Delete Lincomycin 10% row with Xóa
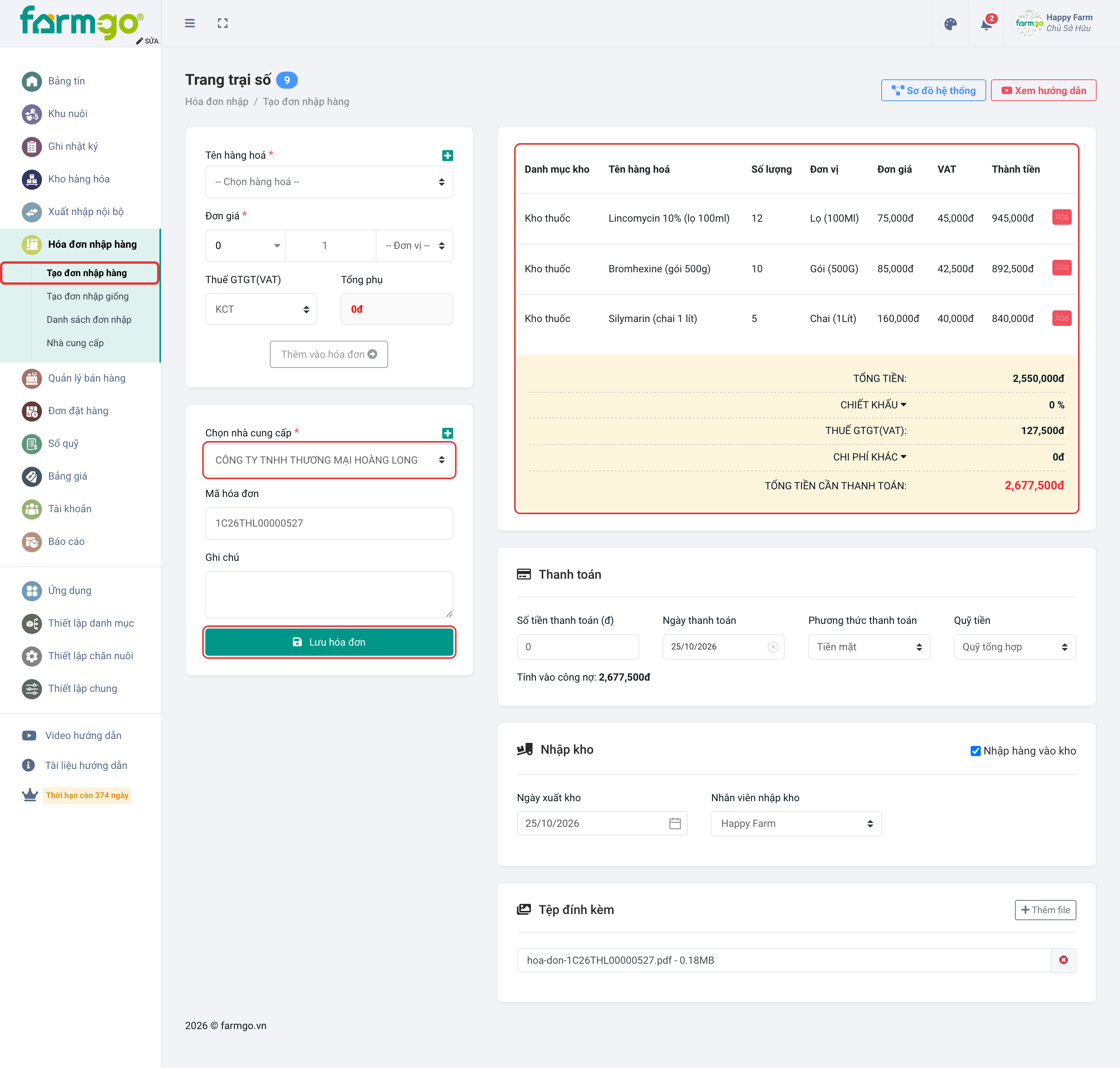1120x1068 pixels. click(1061, 217)
